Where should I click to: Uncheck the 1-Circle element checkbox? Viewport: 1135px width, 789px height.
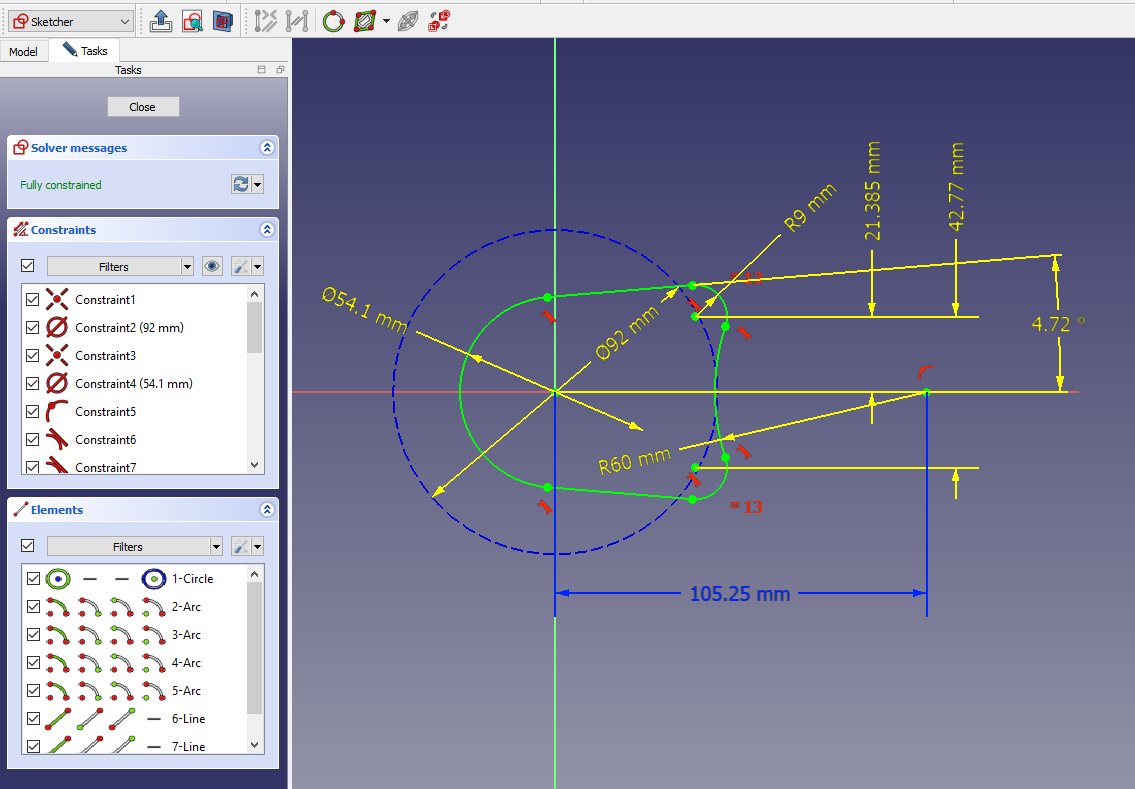[x=32, y=579]
